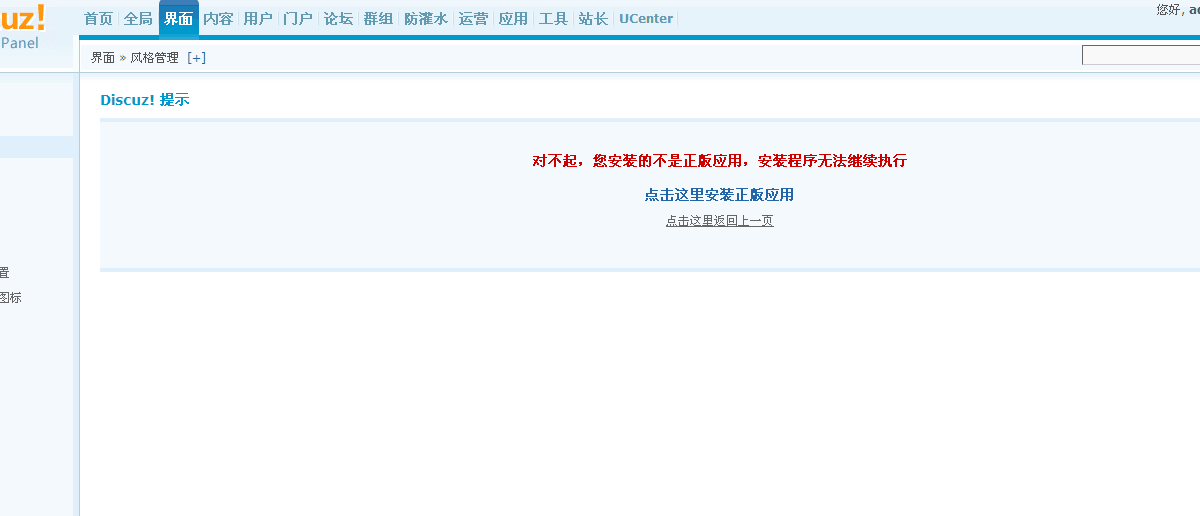Go to the 工具 tab
This screenshot has width=1200, height=516.
click(x=553, y=19)
